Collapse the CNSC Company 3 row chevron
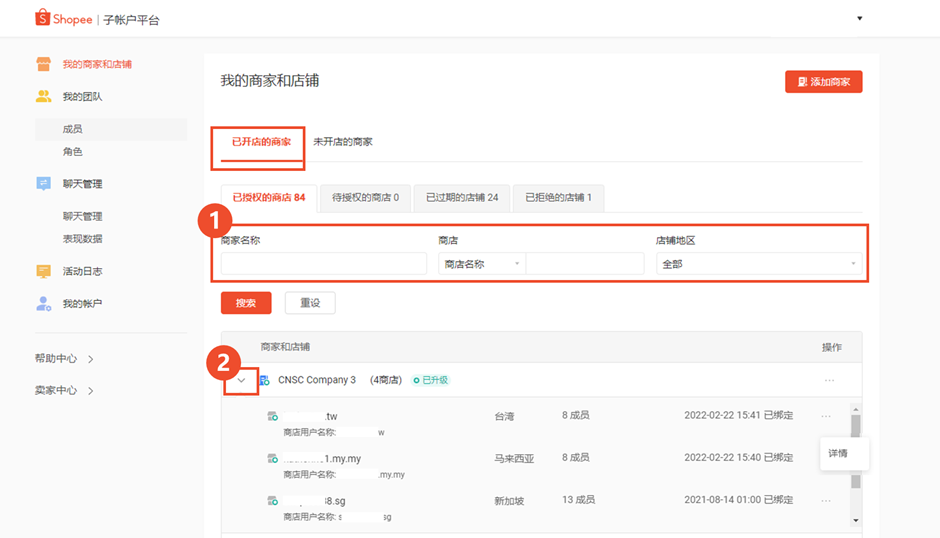Screen dimensions: 940x538 [241, 380]
